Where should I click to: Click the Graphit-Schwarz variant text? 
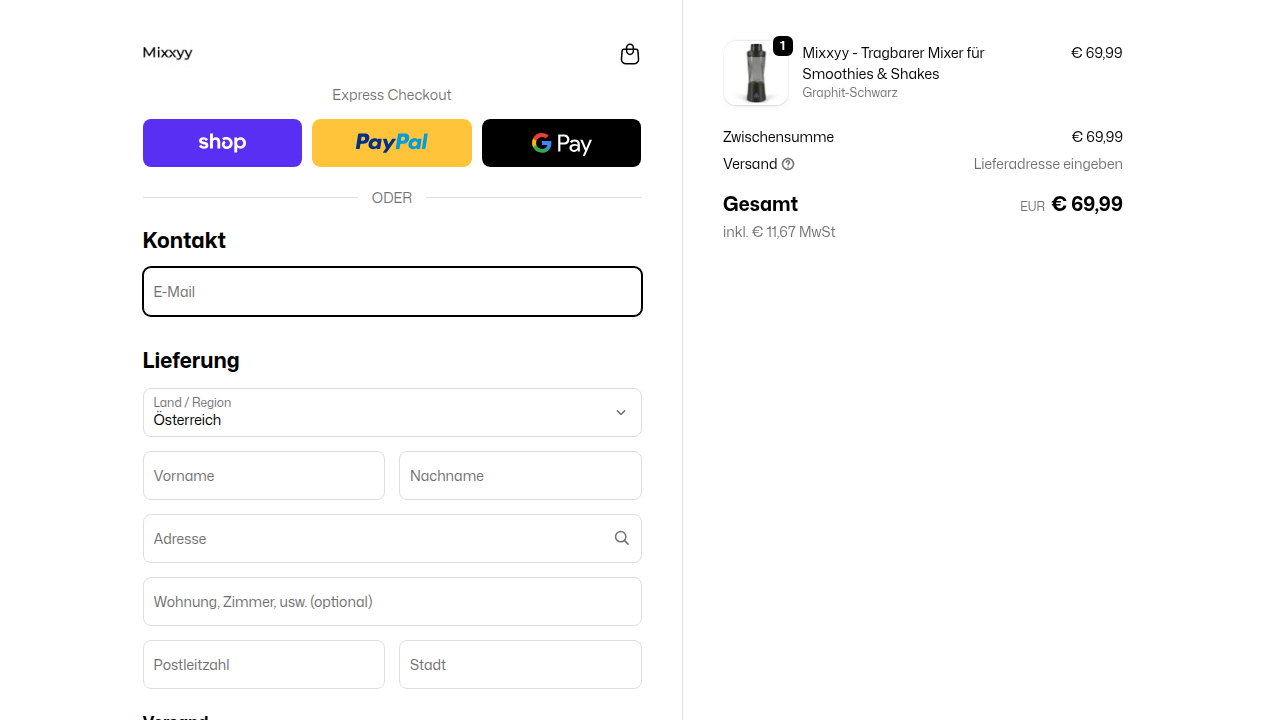[x=850, y=93]
